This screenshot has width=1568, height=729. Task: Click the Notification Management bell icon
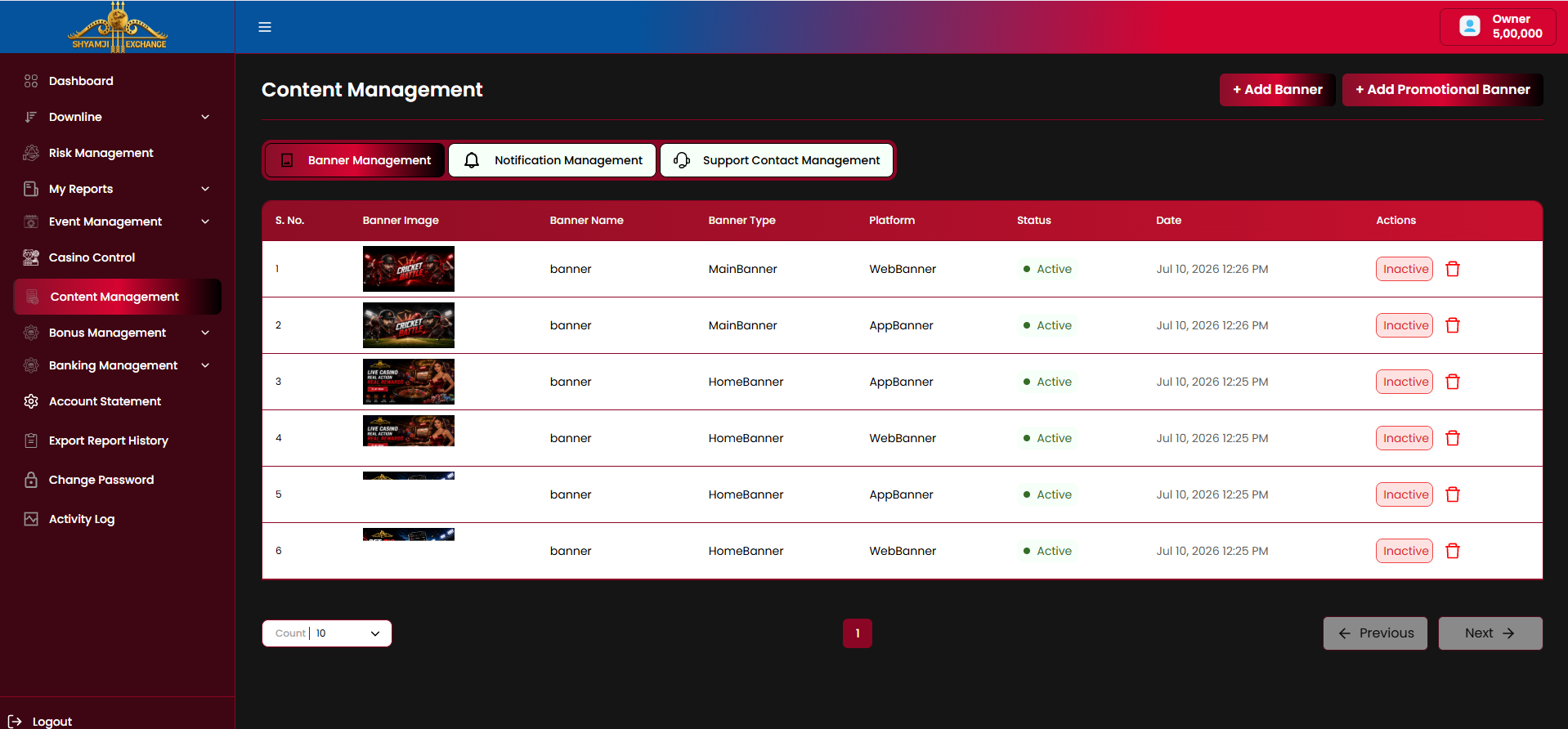472,160
